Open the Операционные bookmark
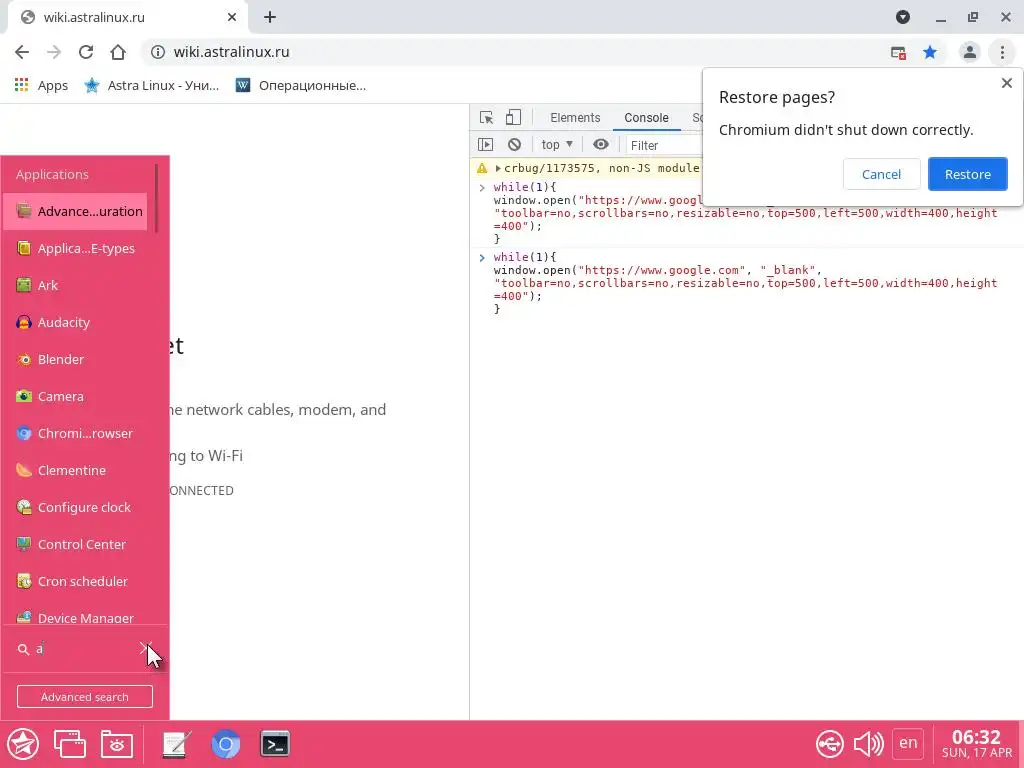Image resolution: width=1024 pixels, height=768 pixels. [x=301, y=86]
